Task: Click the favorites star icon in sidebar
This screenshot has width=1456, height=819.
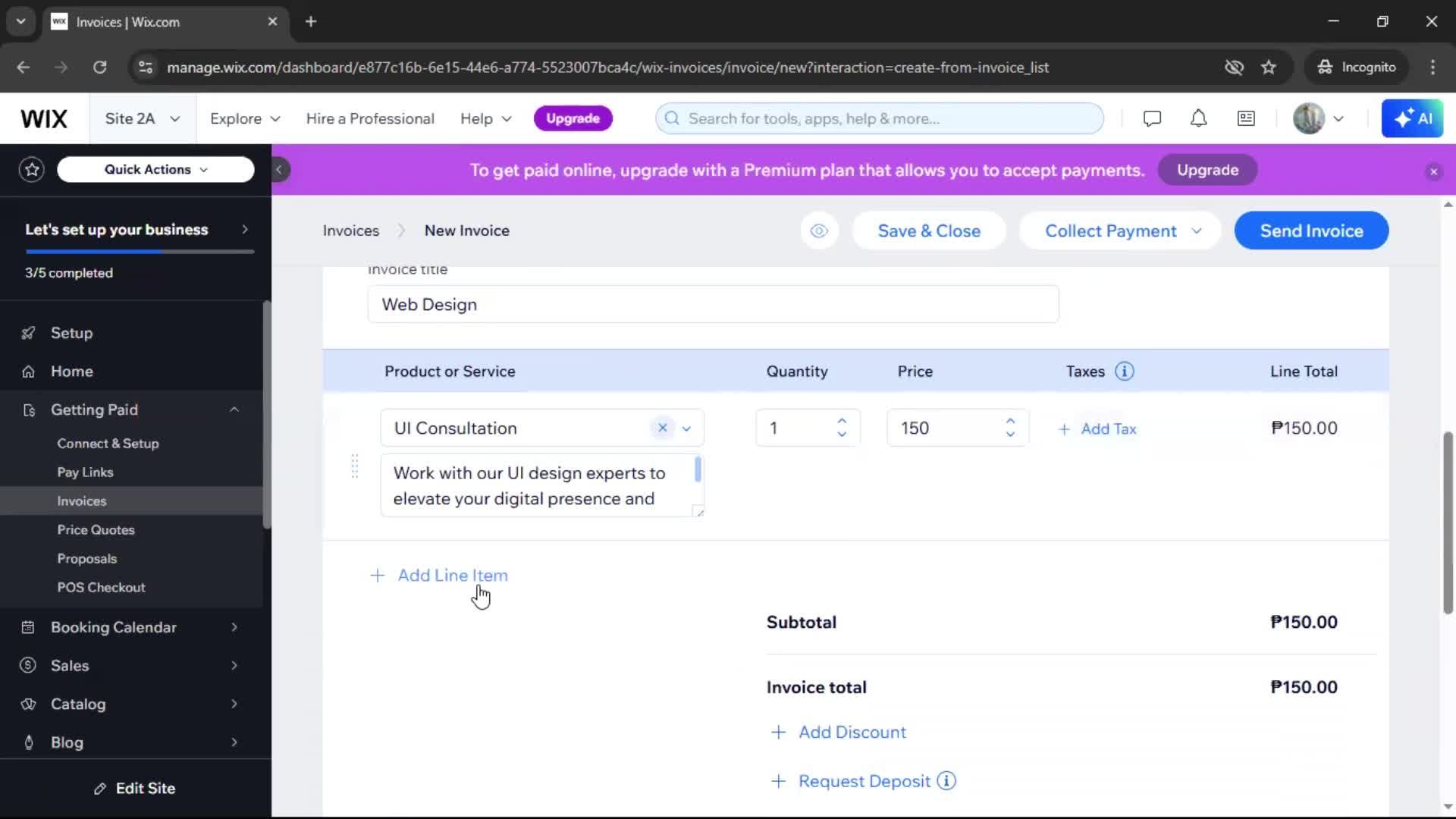Action: pyautogui.click(x=32, y=170)
